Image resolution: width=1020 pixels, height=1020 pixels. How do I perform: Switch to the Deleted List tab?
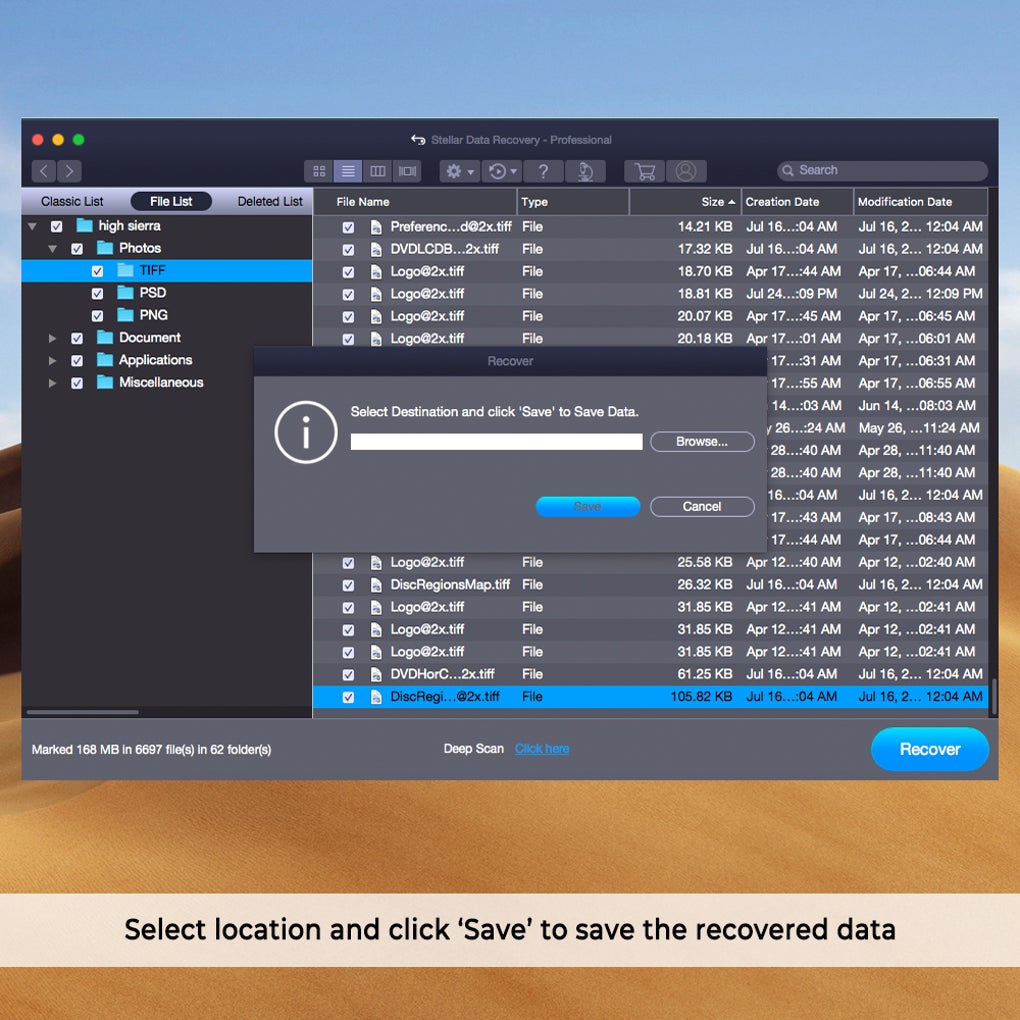(269, 202)
